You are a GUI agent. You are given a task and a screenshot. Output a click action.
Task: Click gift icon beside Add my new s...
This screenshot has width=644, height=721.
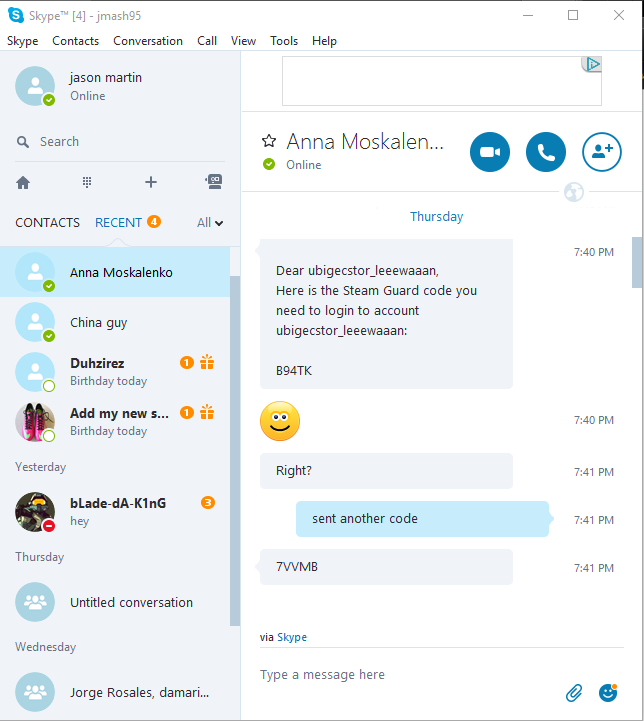point(207,412)
